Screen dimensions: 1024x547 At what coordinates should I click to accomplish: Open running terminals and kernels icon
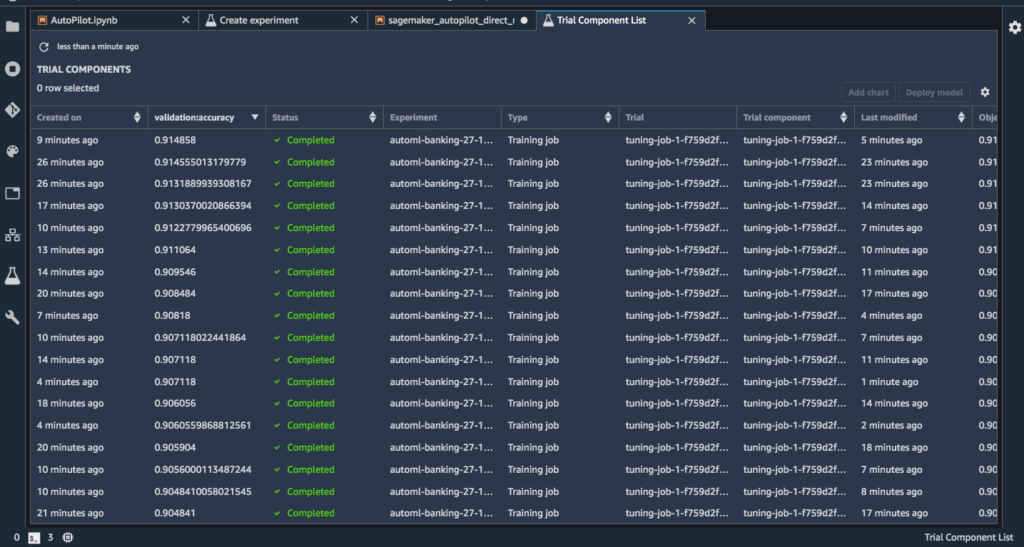pos(12,69)
